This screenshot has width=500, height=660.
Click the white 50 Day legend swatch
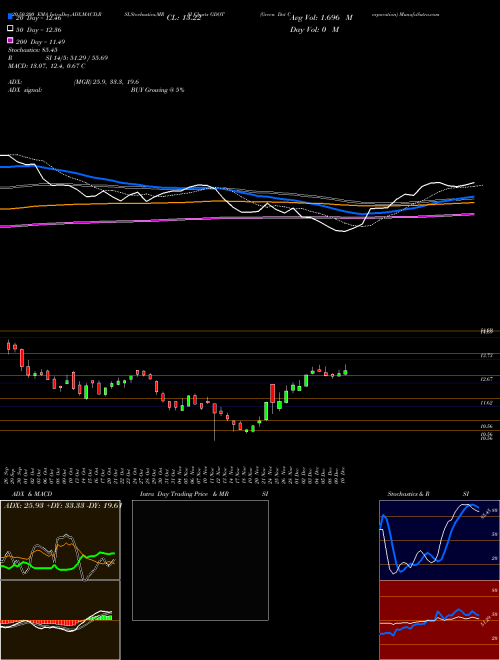pyautogui.click(x=11, y=29)
